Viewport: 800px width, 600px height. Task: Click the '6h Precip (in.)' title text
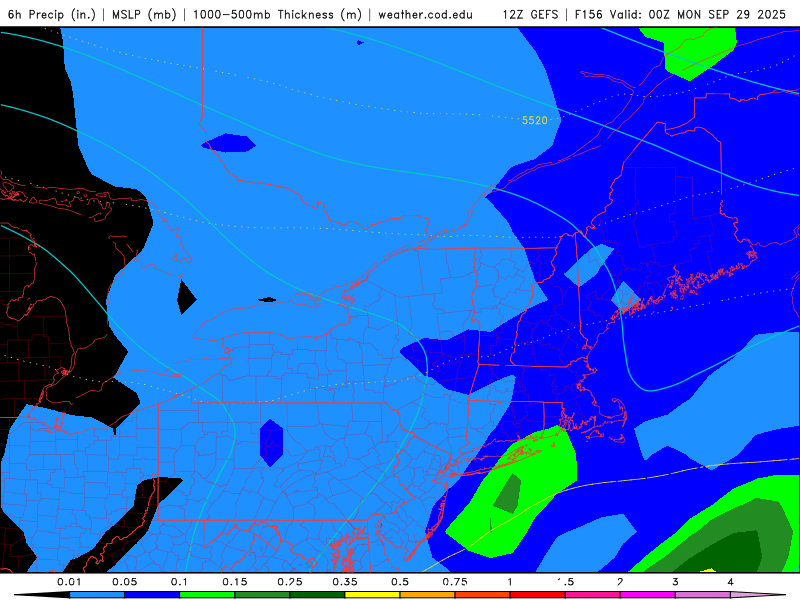coord(52,14)
